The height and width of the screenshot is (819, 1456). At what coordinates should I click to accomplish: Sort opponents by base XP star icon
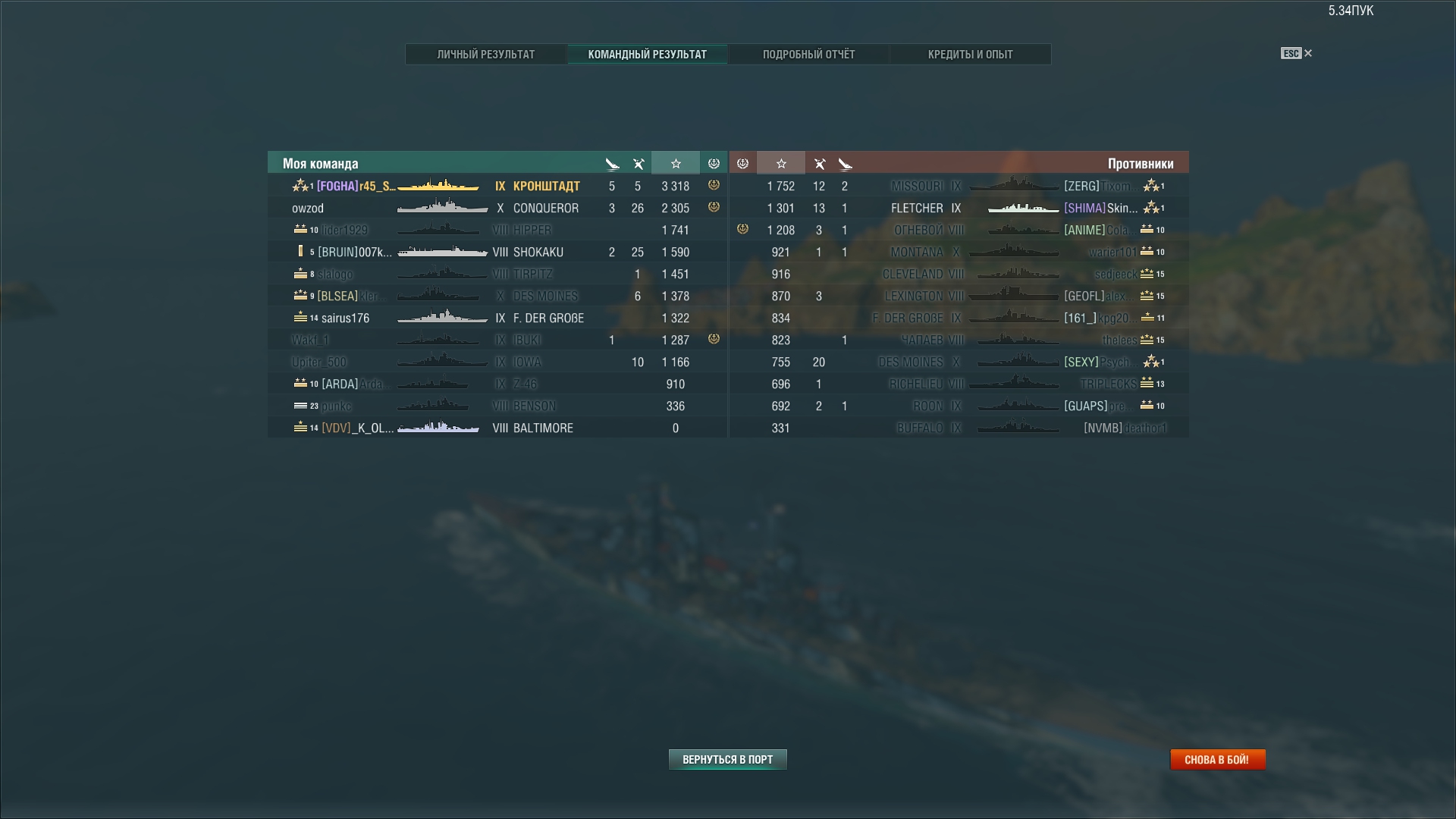click(781, 163)
